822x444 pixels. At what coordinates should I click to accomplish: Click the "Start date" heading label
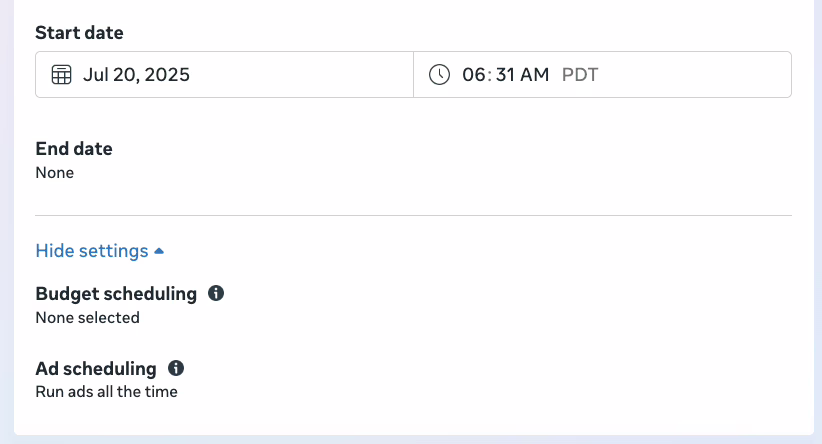(x=79, y=33)
